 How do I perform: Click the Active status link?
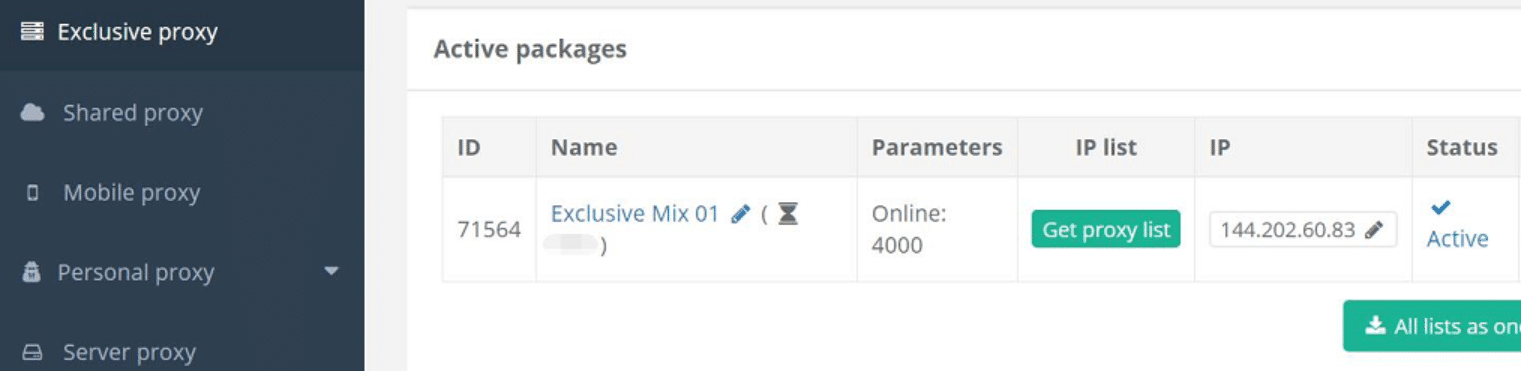tap(1457, 239)
